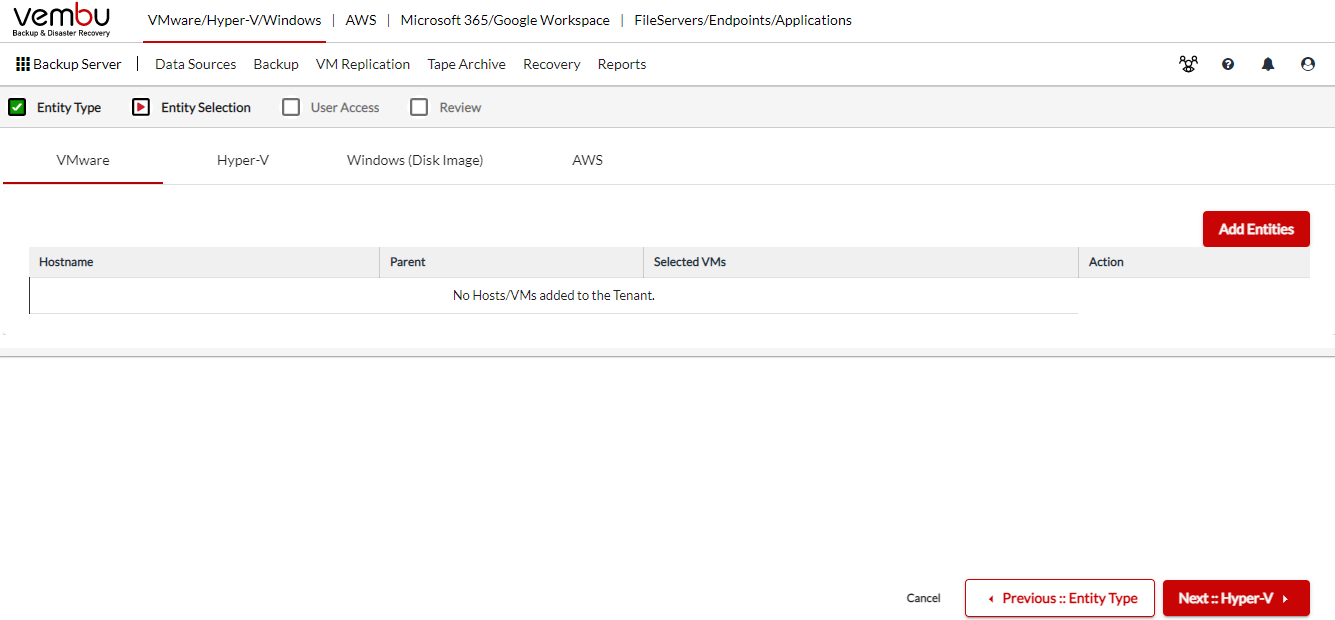Image resolution: width=1335 pixels, height=620 pixels.
Task: Open the Tape Archive menu
Action: pyautogui.click(x=467, y=64)
